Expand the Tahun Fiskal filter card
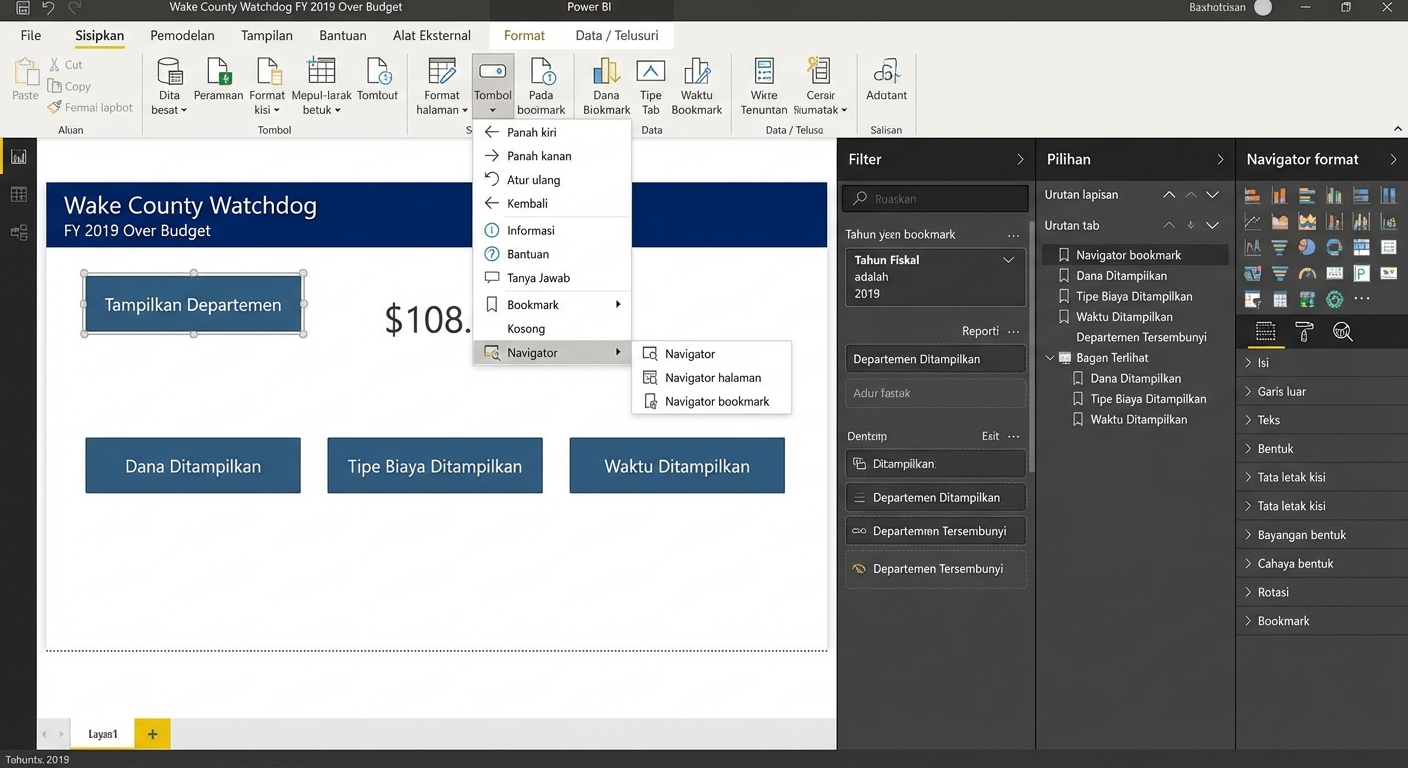Image resolution: width=1408 pixels, height=768 pixels. [x=1008, y=260]
